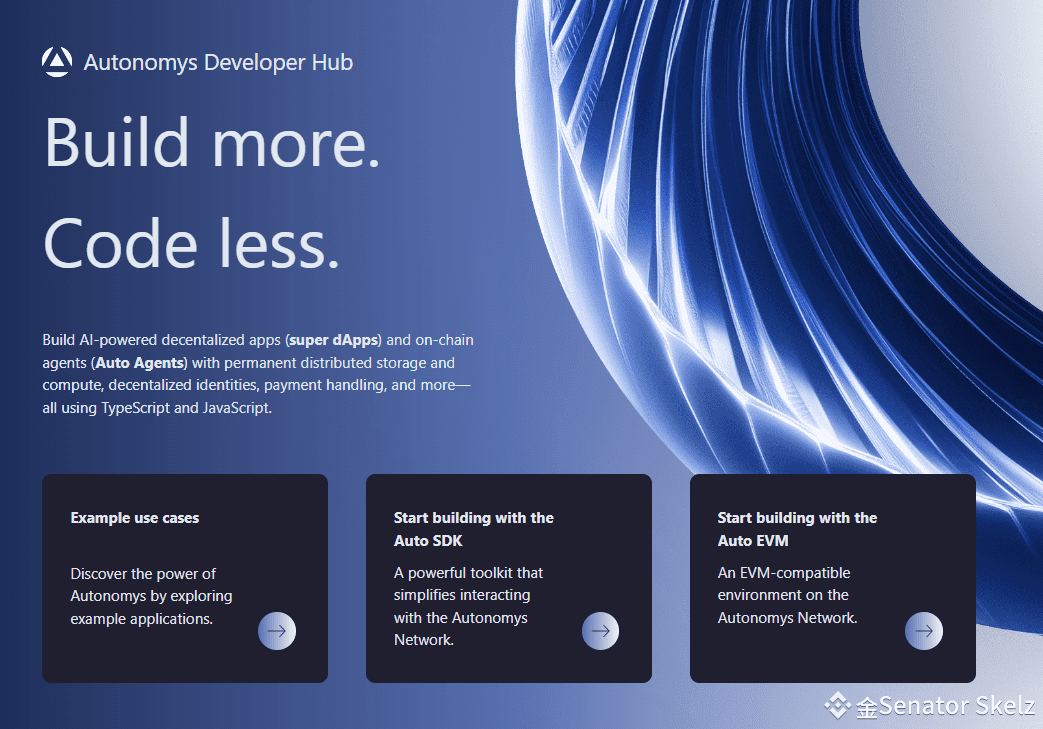Click the arrow on the Auto EVM card
Screen dimensions: 1043x729
[924, 631]
